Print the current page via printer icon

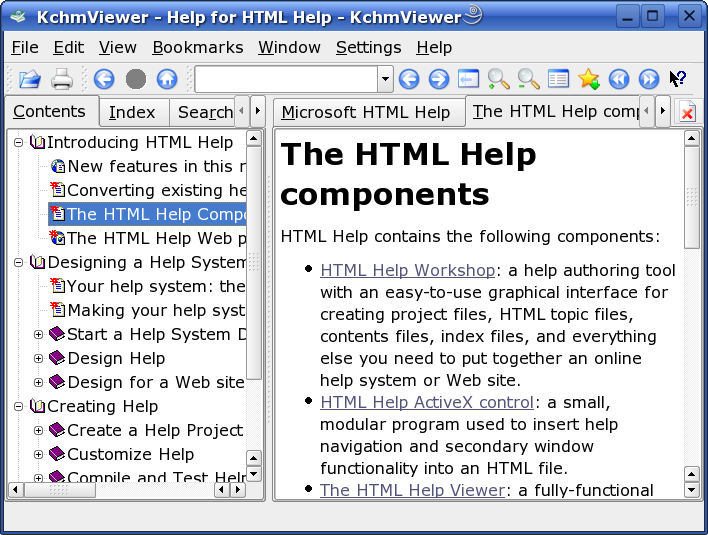[x=62, y=79]
